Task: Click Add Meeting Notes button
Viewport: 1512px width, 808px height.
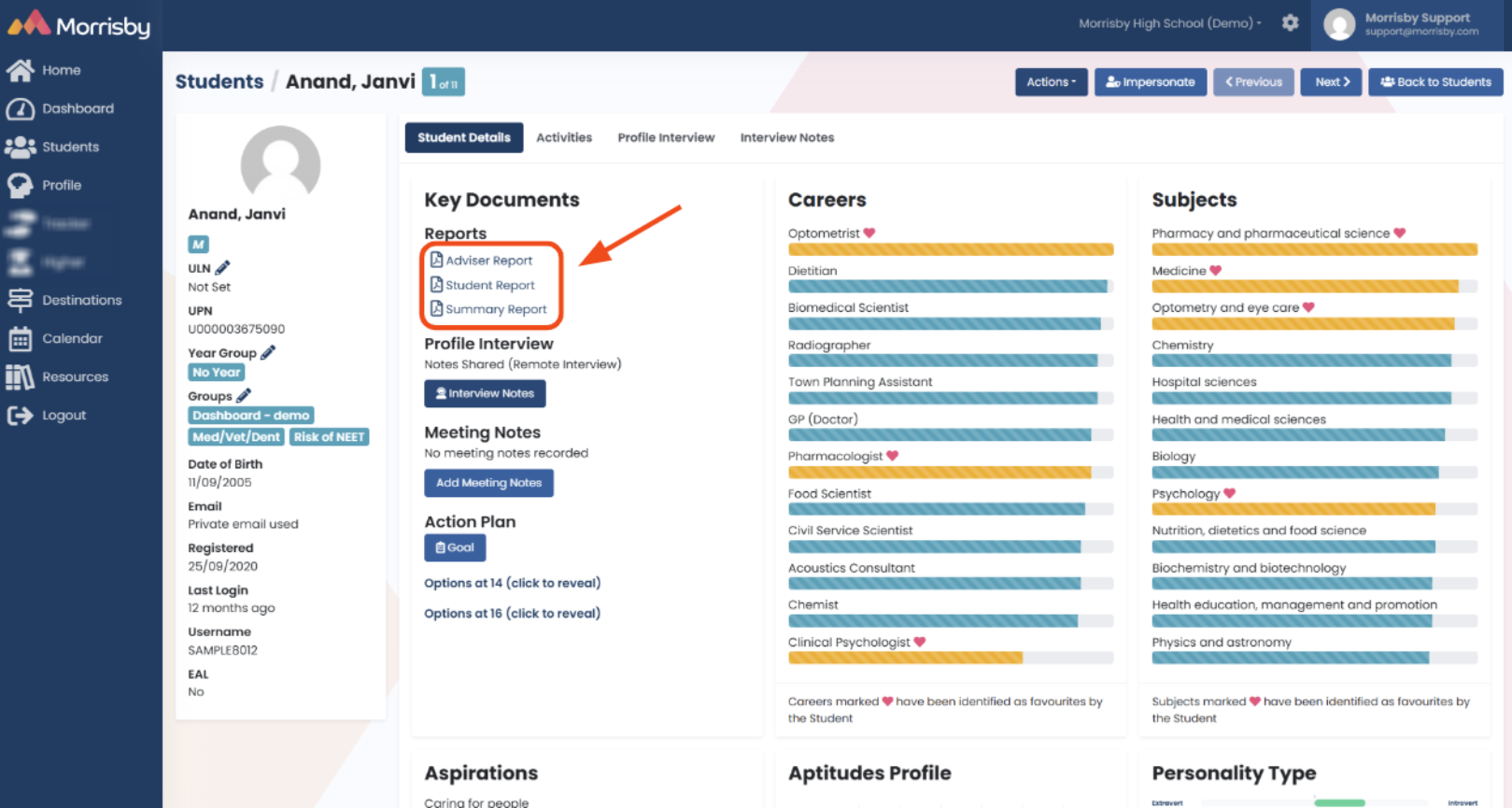Action: coord(488,483)
